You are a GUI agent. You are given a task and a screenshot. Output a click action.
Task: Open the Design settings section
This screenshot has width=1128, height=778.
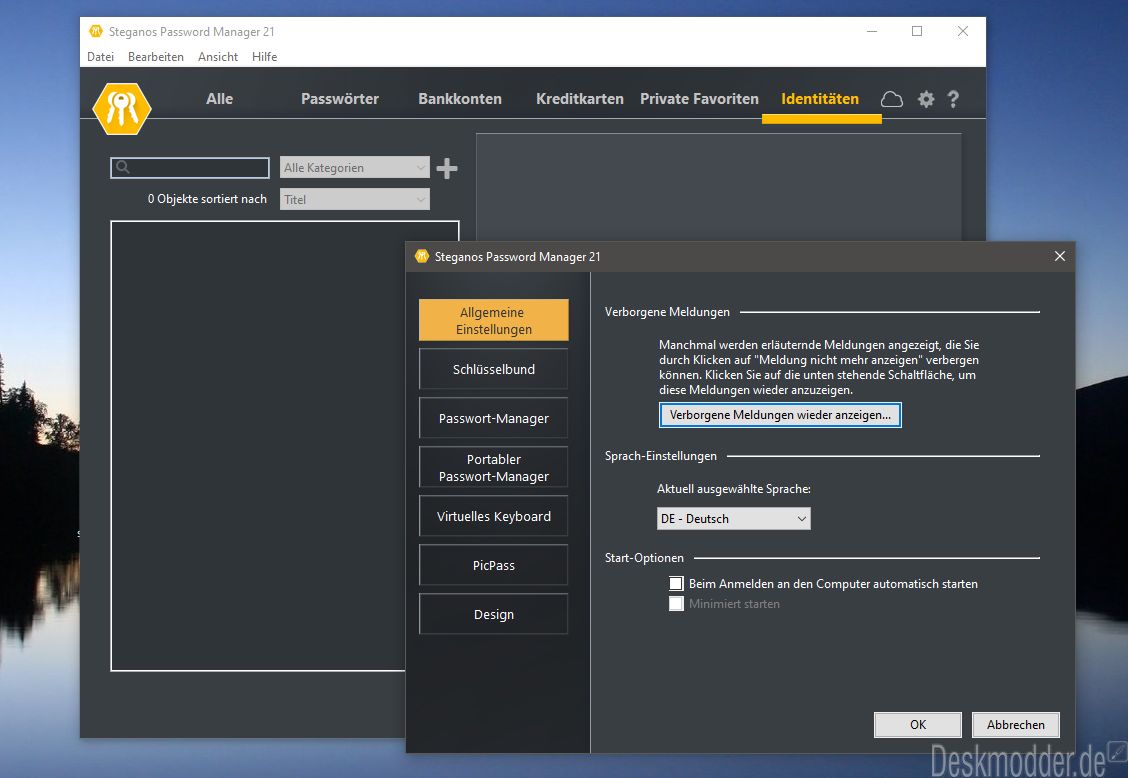tap(494, 614)
